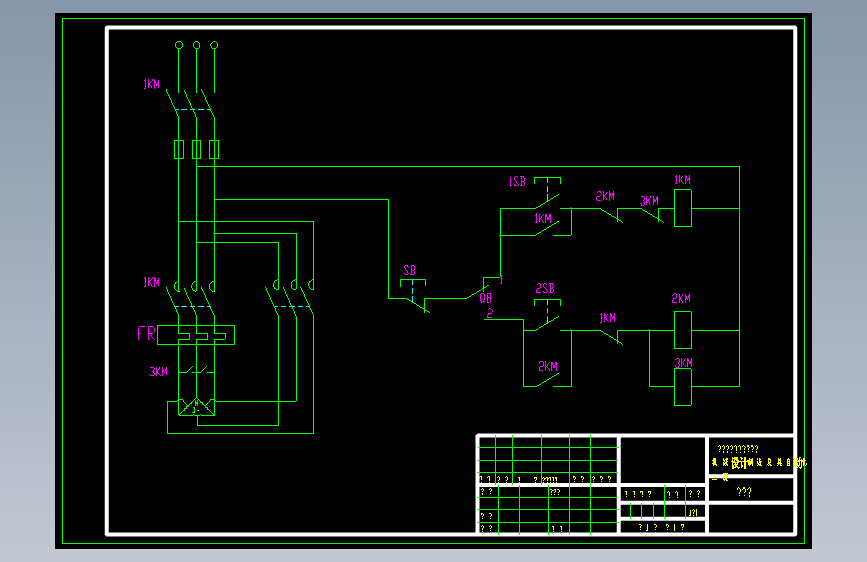Image resolution: width=867 pixels, height=562 pixels.
Task: Click the motor winding symbol at bottom
Action: (196, 408)
